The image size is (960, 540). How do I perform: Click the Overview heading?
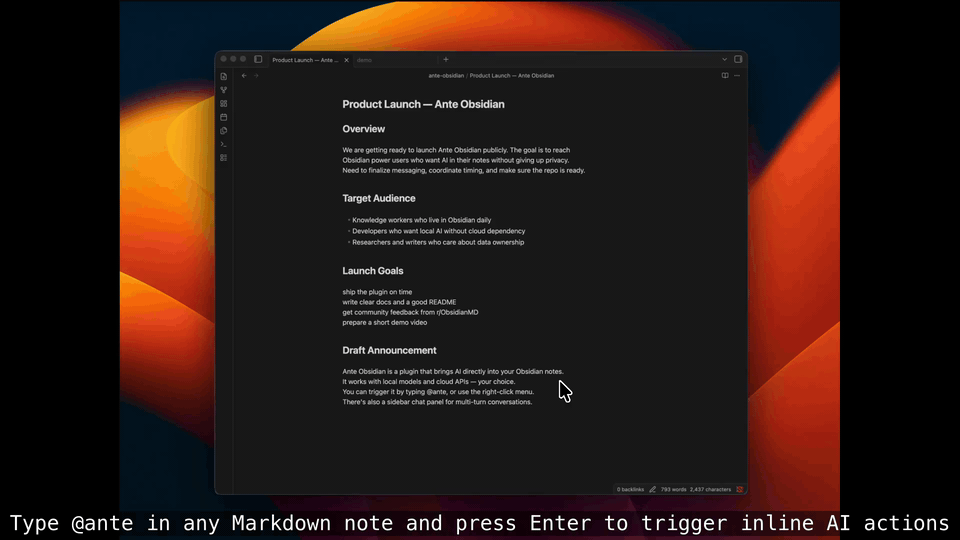tap(364, 129)
